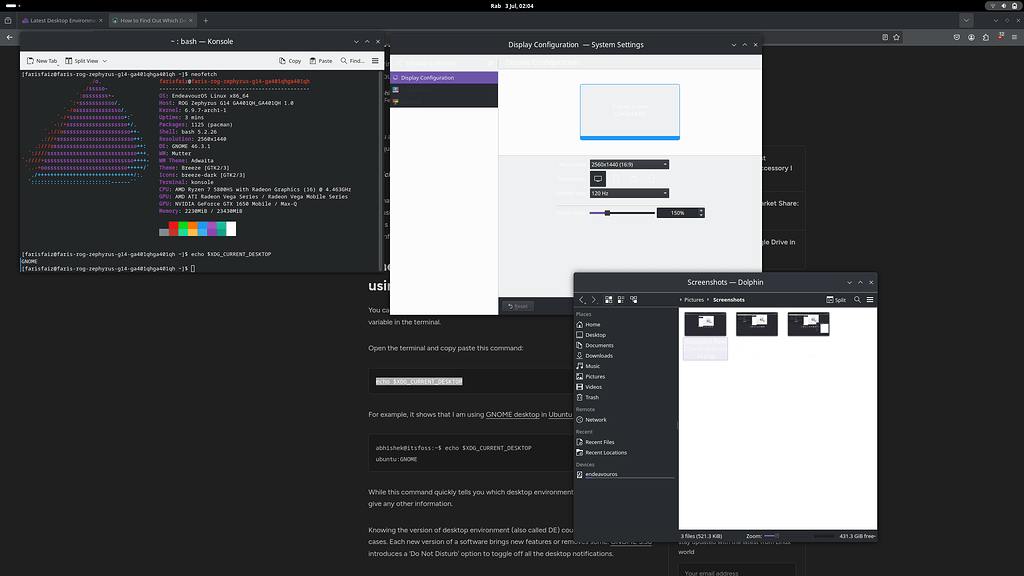Click Copy in Konsole toolbar
This screenshot has height=576, width=1024.
289,60
